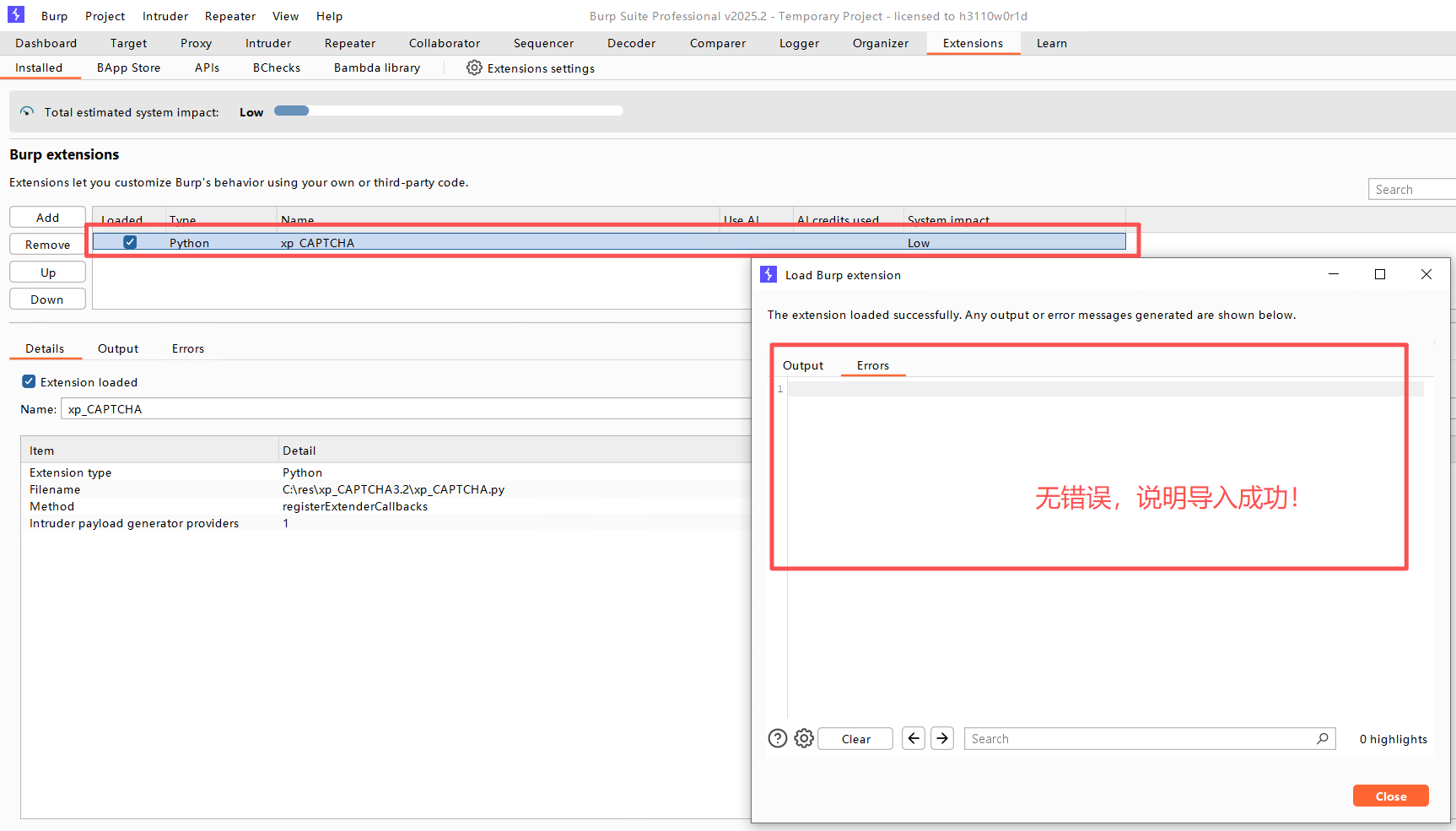This screenshot has height=831, width=1456.
Task: Move extension Down in list
Action: [47, 299]
